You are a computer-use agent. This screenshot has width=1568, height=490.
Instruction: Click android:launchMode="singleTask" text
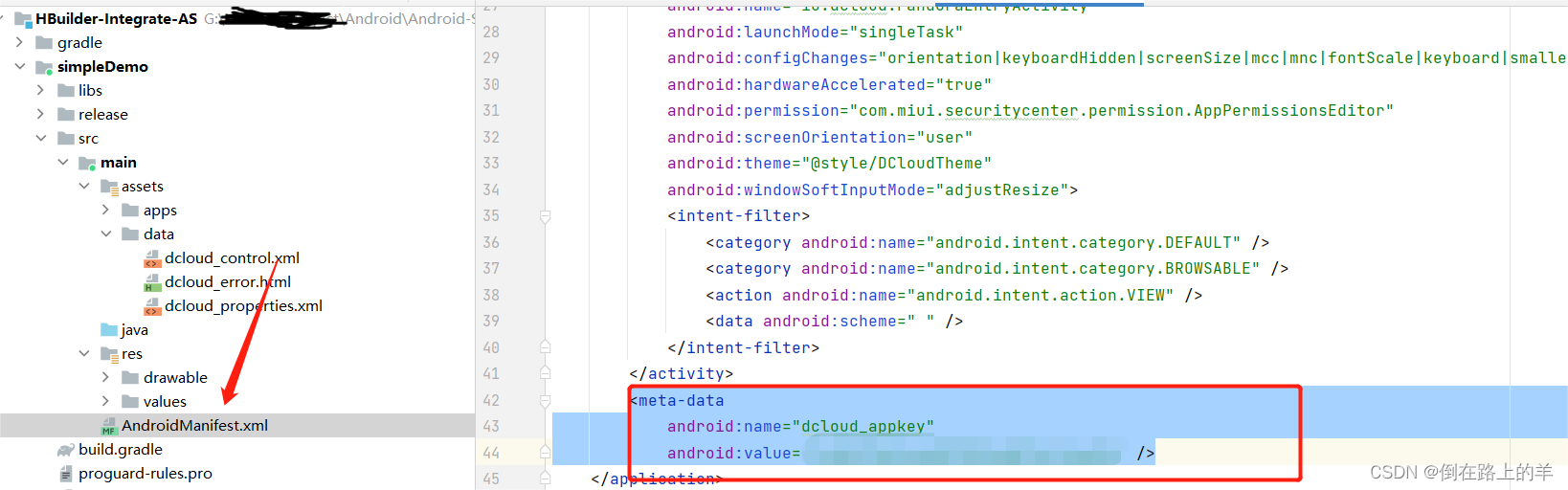click(x=815, y=32)
